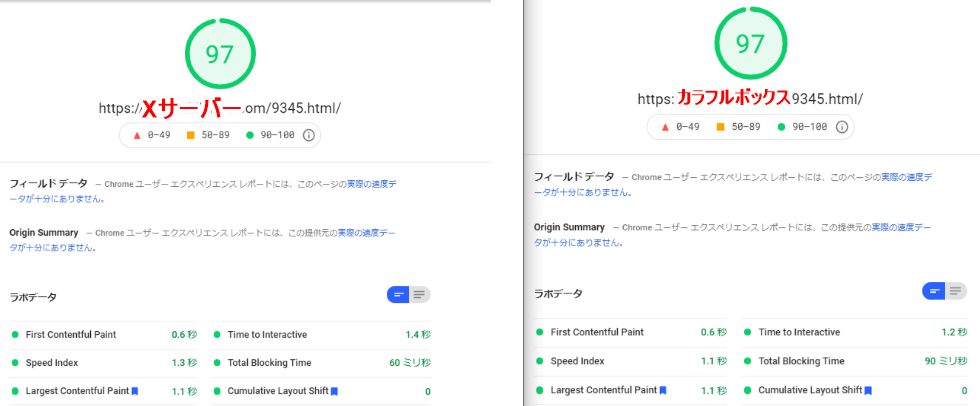Click the 97 score gauge in カラフルボックス panel

(749, 45)
